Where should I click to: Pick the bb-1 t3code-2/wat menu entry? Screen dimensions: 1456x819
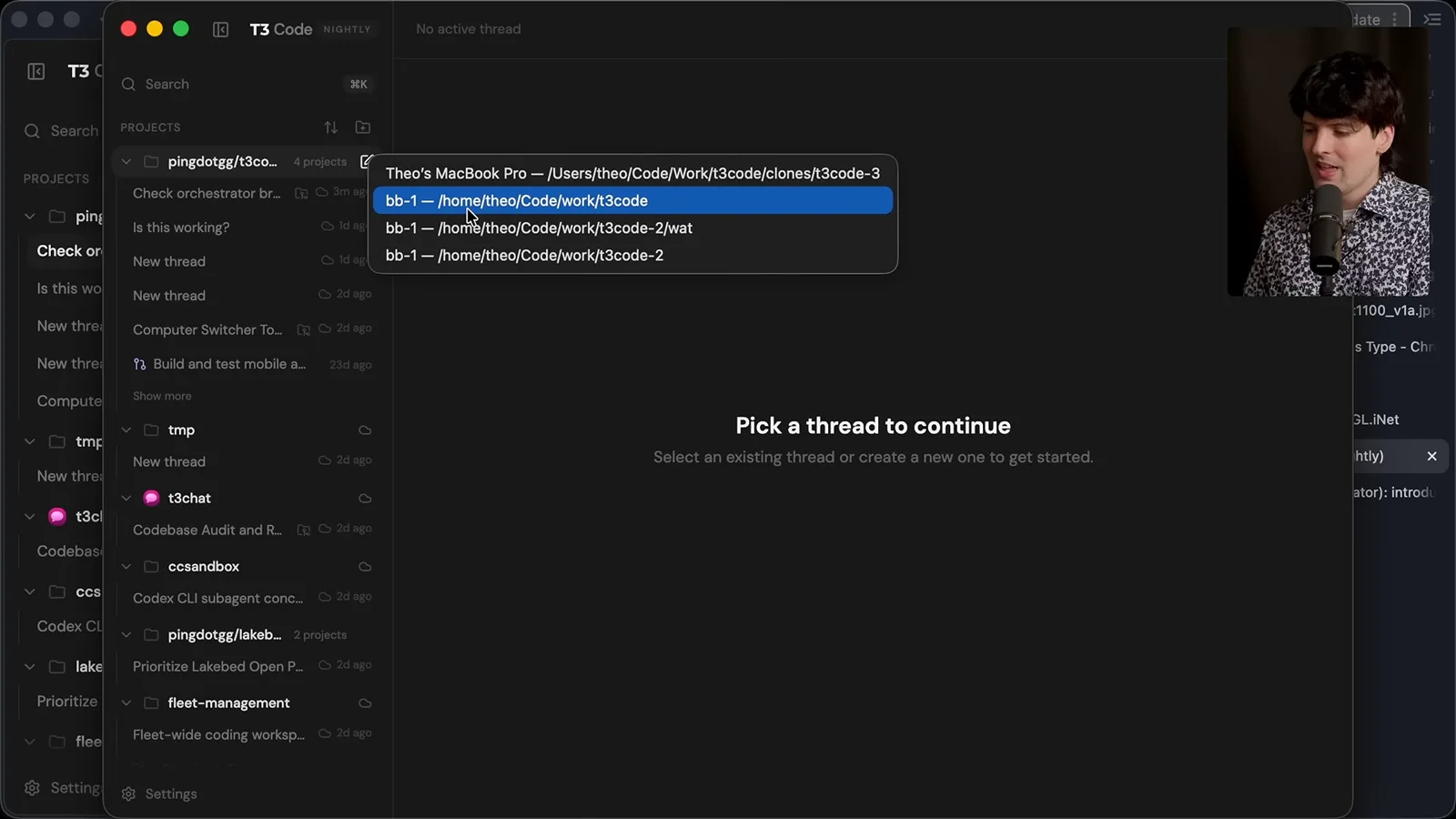(632, 227)
